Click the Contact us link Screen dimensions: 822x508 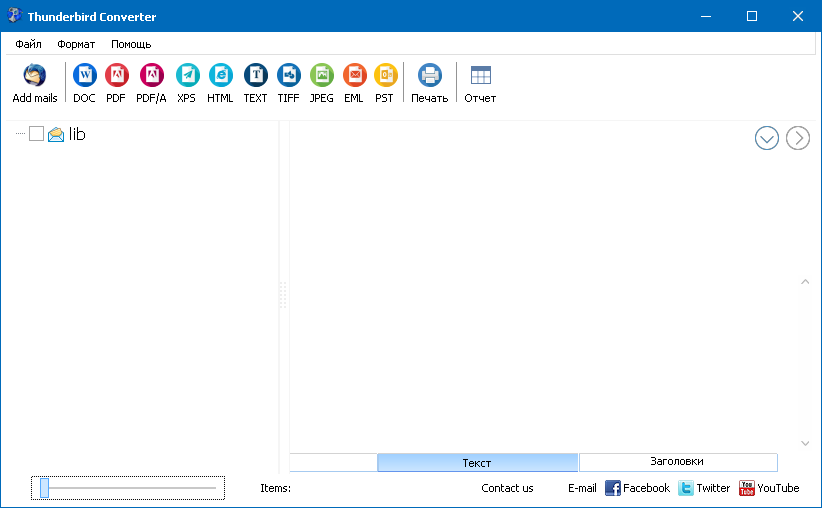[507, 488]
